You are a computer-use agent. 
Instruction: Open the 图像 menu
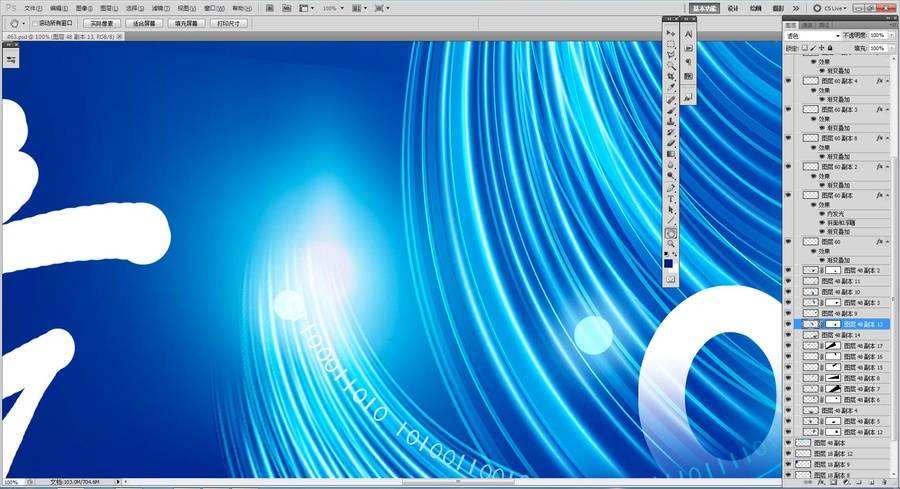(84, 9)
